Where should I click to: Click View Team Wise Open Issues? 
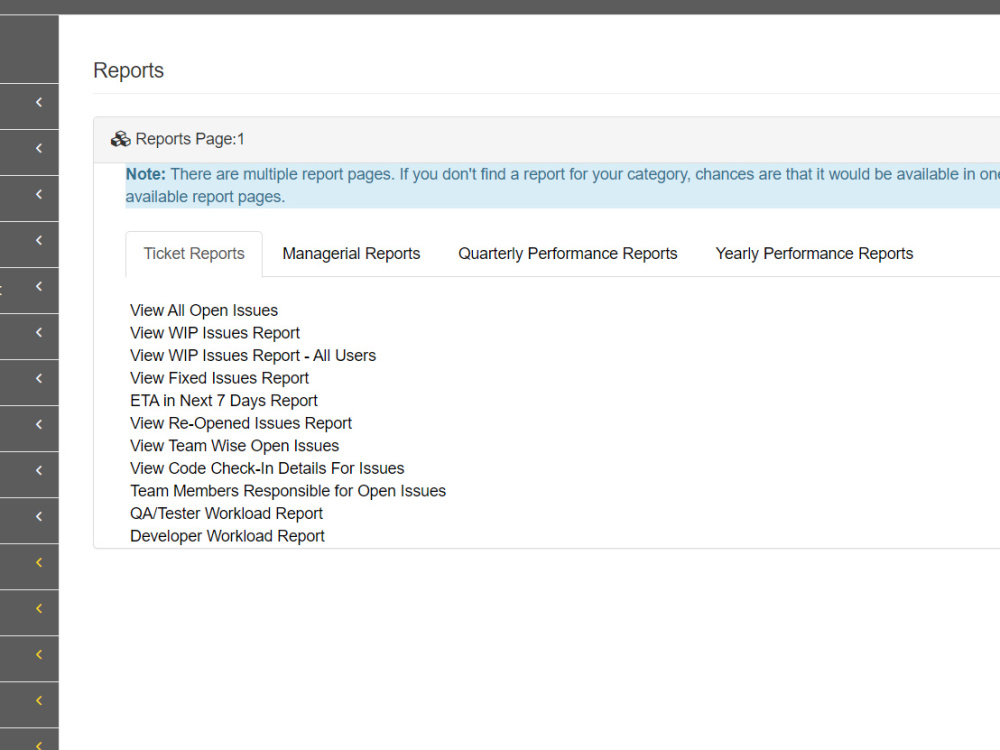pos(235,446)
